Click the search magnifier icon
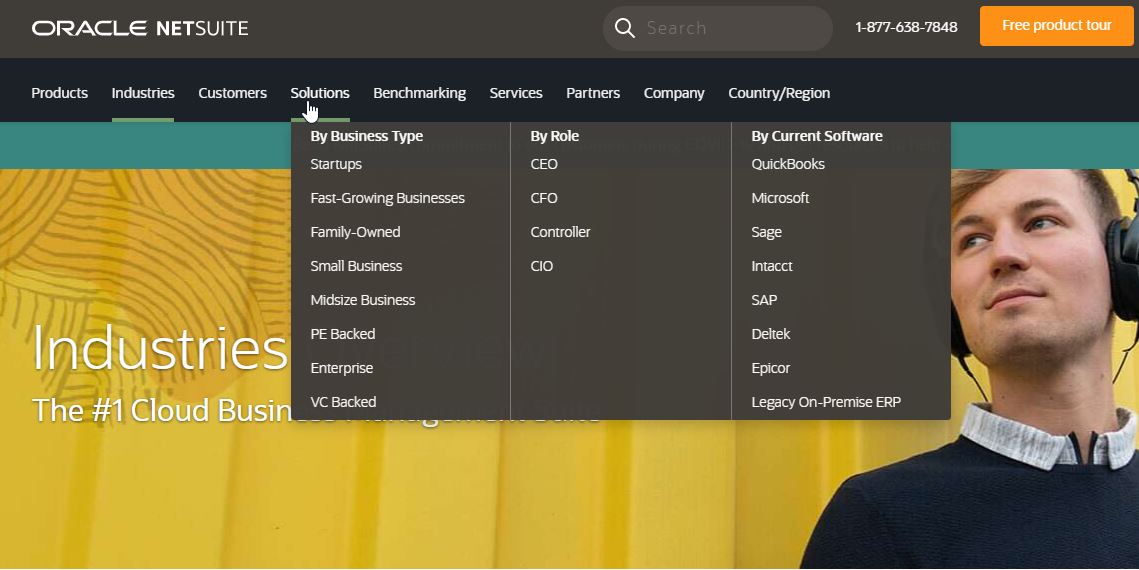The height and width of the screenshot is (570, 1139). (625, 28)
